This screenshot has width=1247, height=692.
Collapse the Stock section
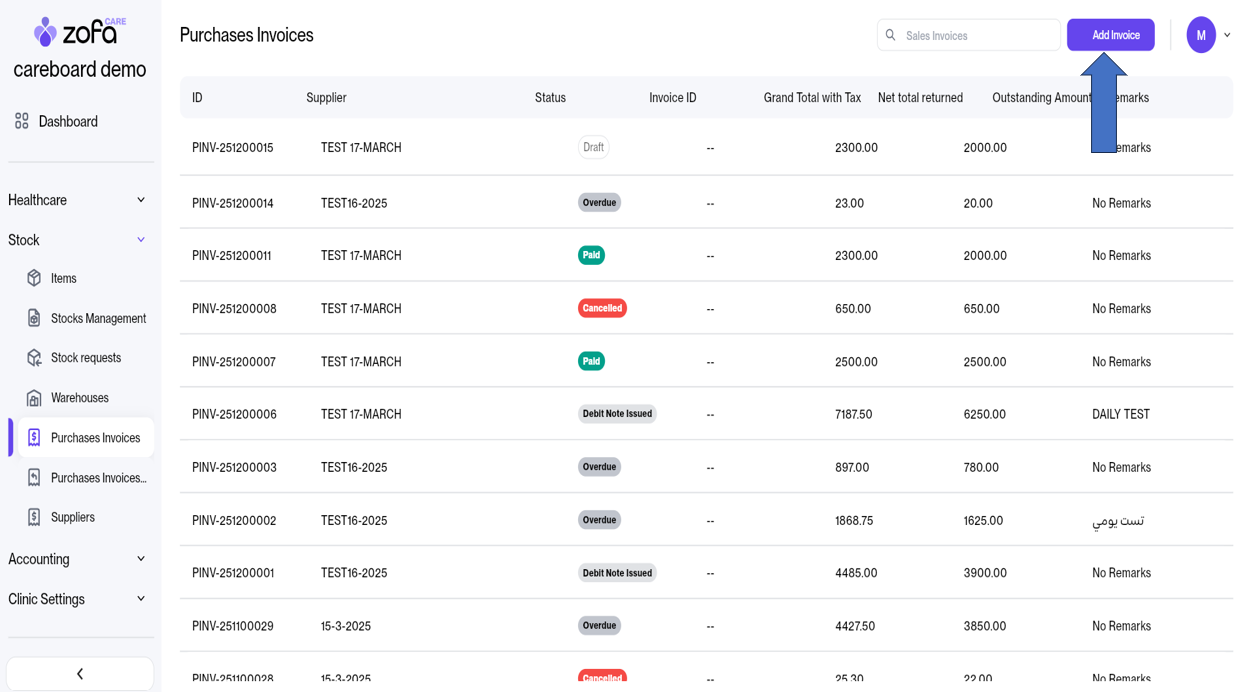tap(141, 240)
